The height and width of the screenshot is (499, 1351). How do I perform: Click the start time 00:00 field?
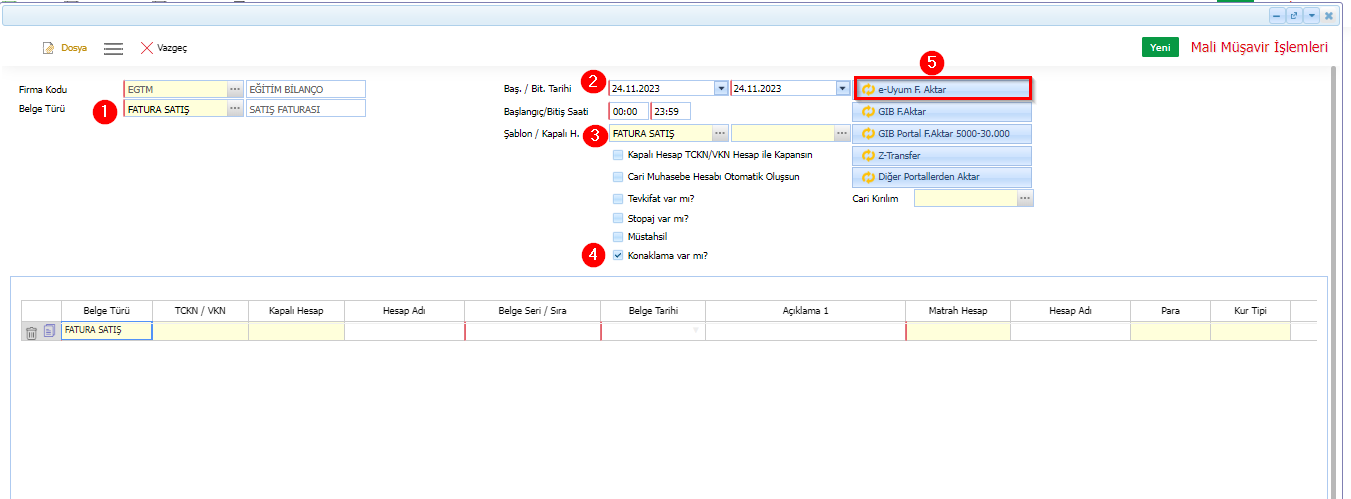pos(628,111)
